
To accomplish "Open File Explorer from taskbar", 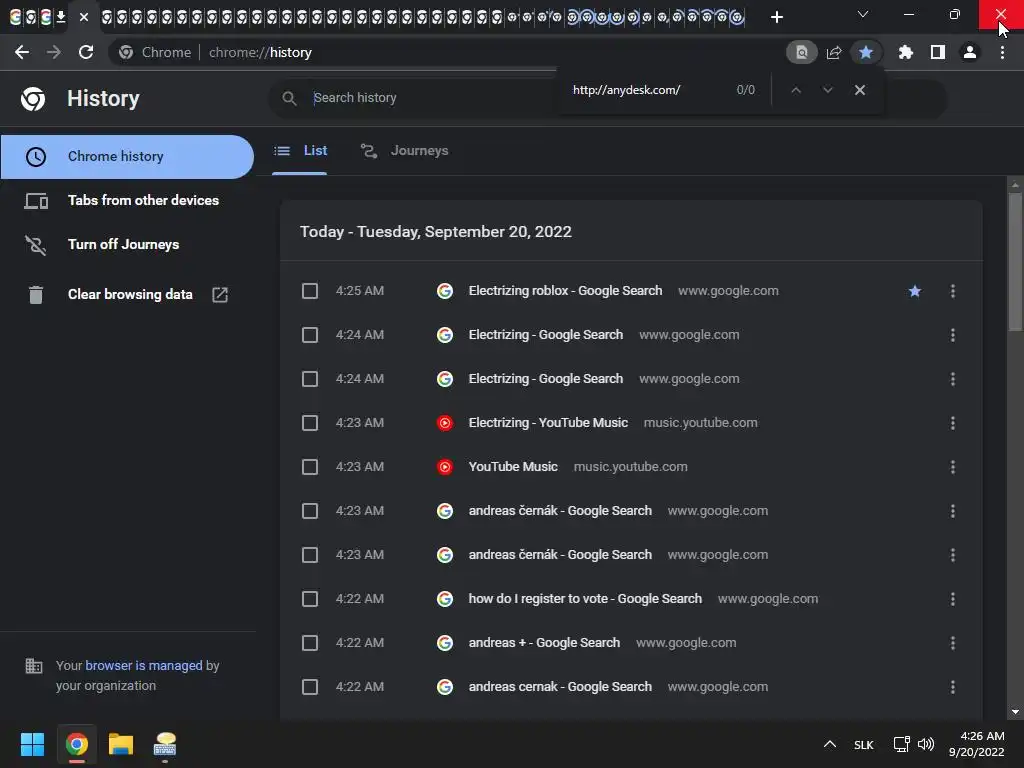I will 121,744.
